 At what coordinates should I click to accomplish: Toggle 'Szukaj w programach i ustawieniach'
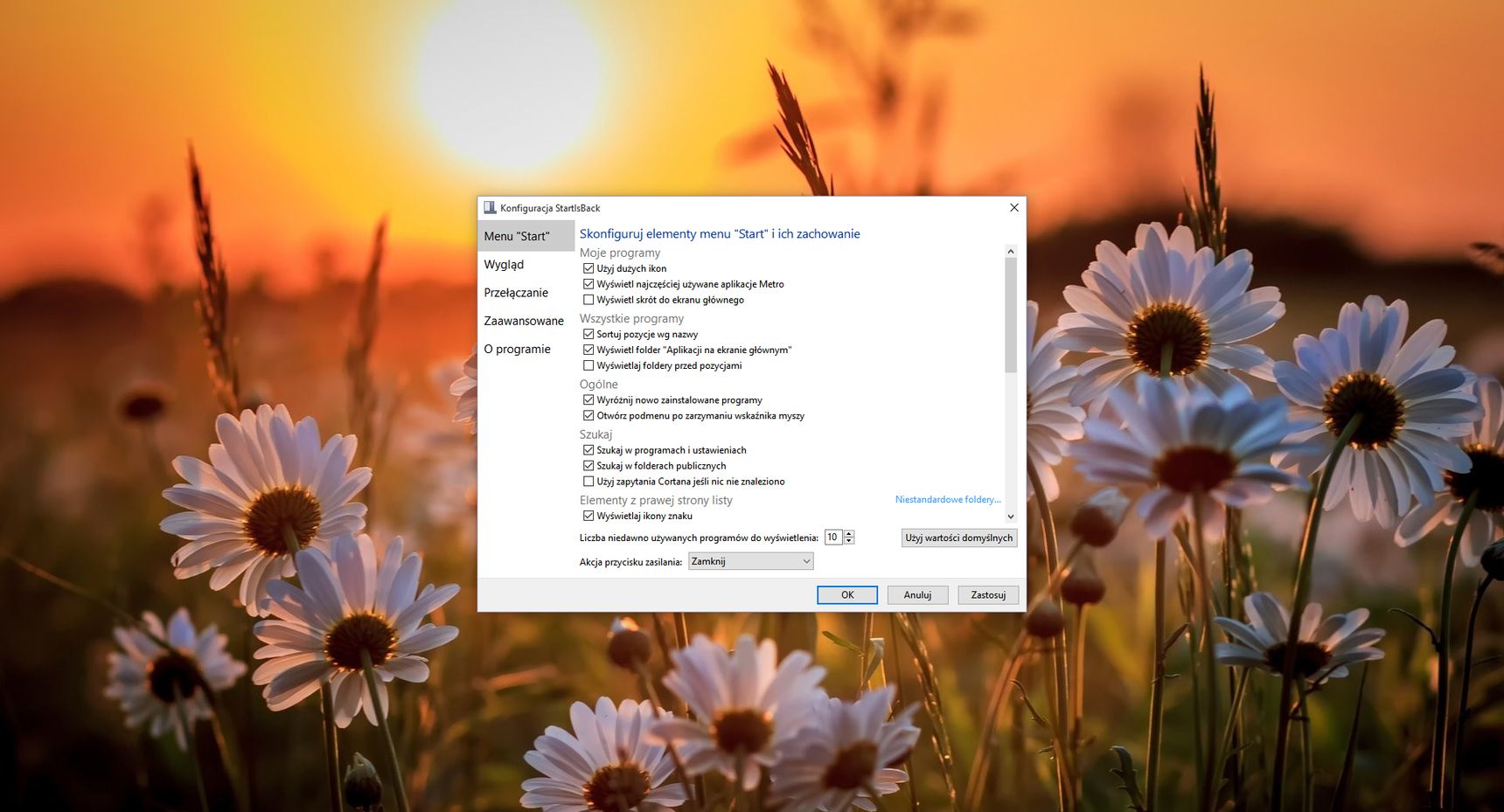(x=588, y=450)
